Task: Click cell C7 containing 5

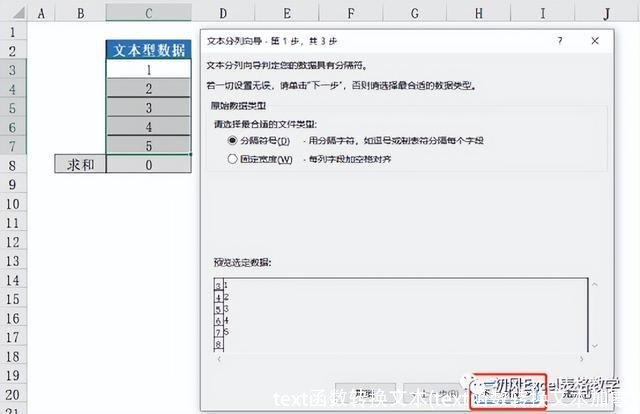Action: click(x=149, y=145)
